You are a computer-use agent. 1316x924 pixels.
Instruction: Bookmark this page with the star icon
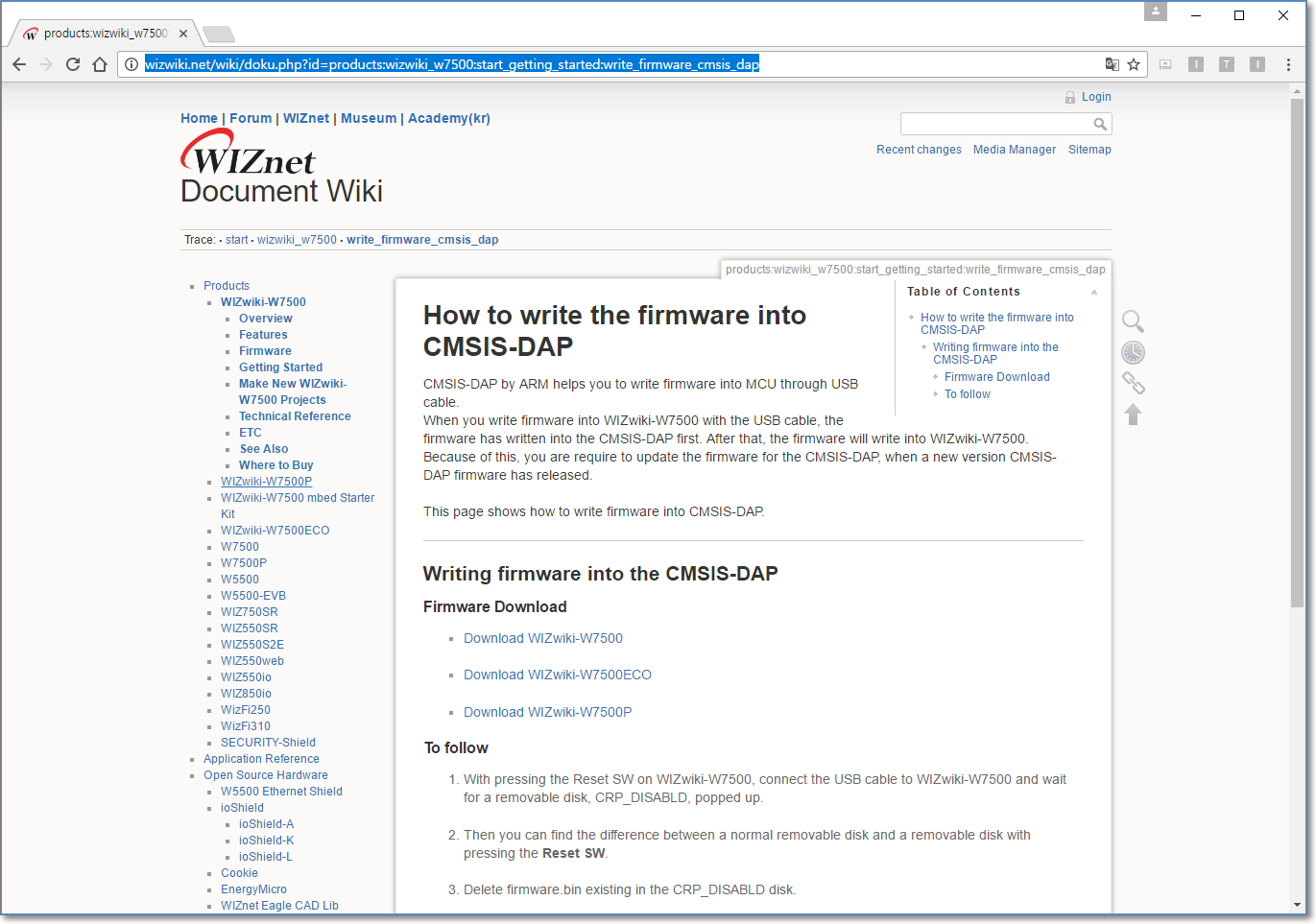pos(1134,64)
